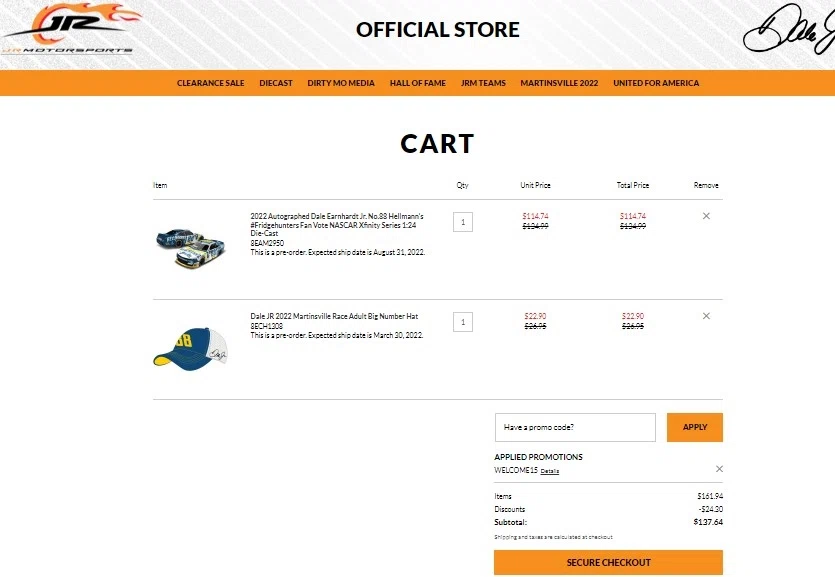
Task: Edit quantity for the Big Number Hat
Action: pos(463,322)
